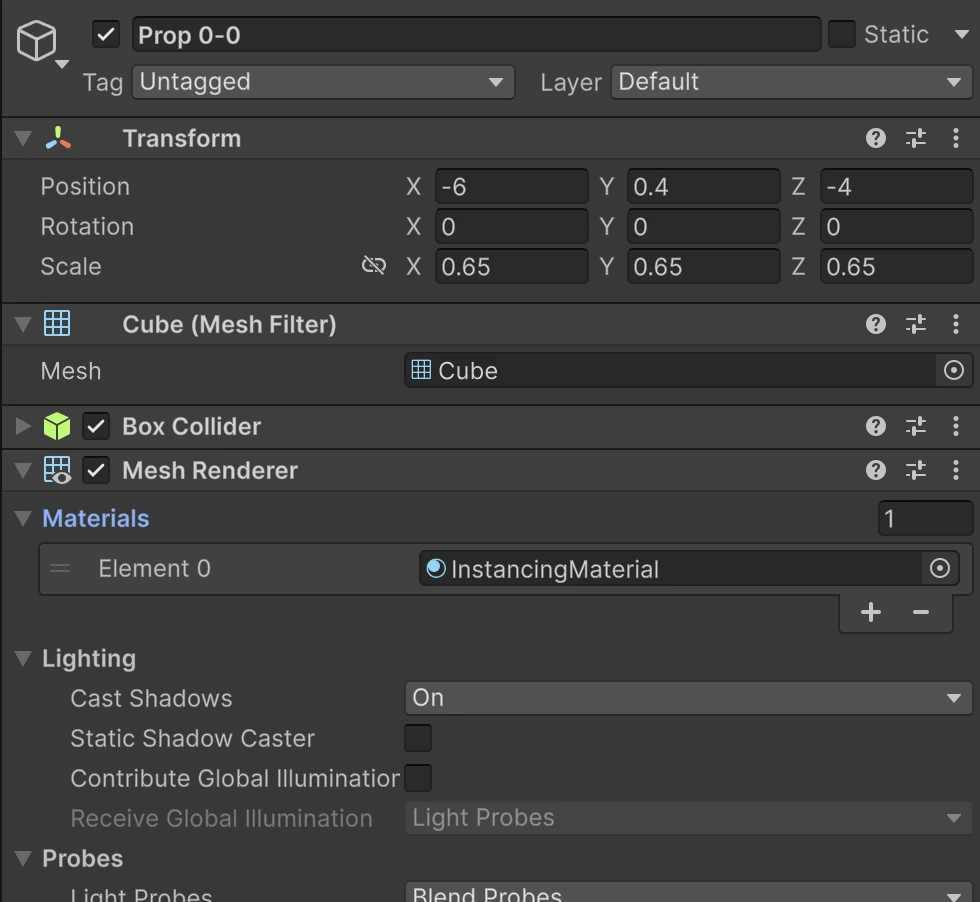Open Mesh Filter presets icon
Viewport: 980px width, 902px height.
pos(916,324)
